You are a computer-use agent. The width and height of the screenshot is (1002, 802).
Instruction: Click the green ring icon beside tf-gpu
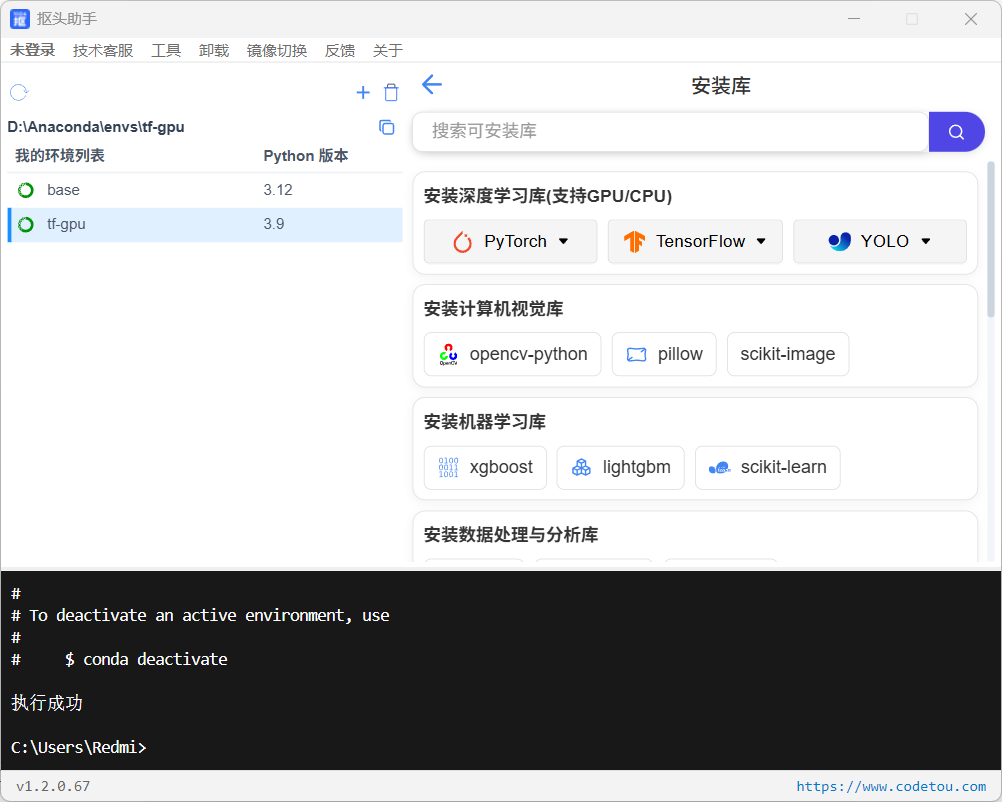[x=26, y=224]
